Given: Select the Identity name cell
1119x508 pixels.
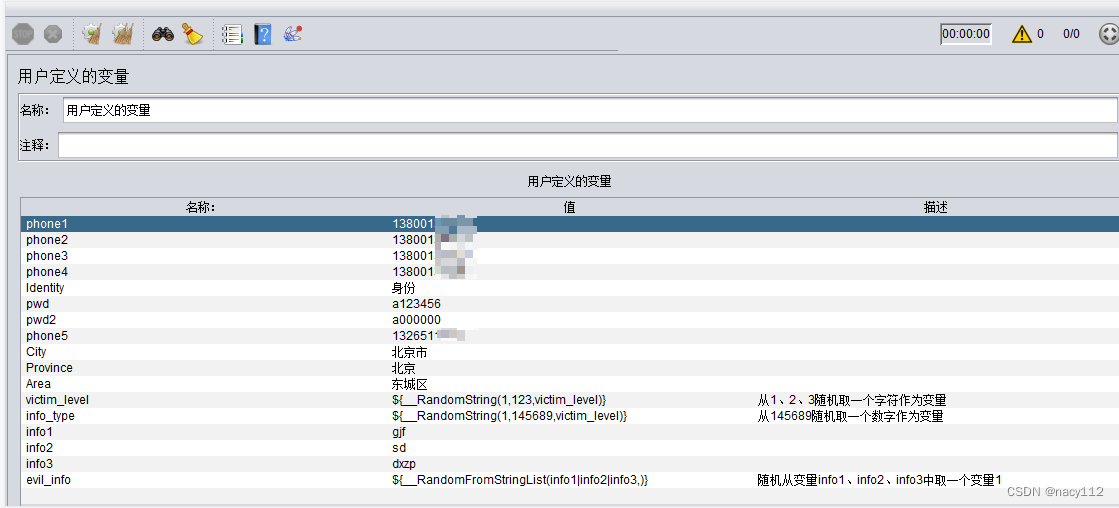Looking at the screenshot, I should [x=203, y=288].
